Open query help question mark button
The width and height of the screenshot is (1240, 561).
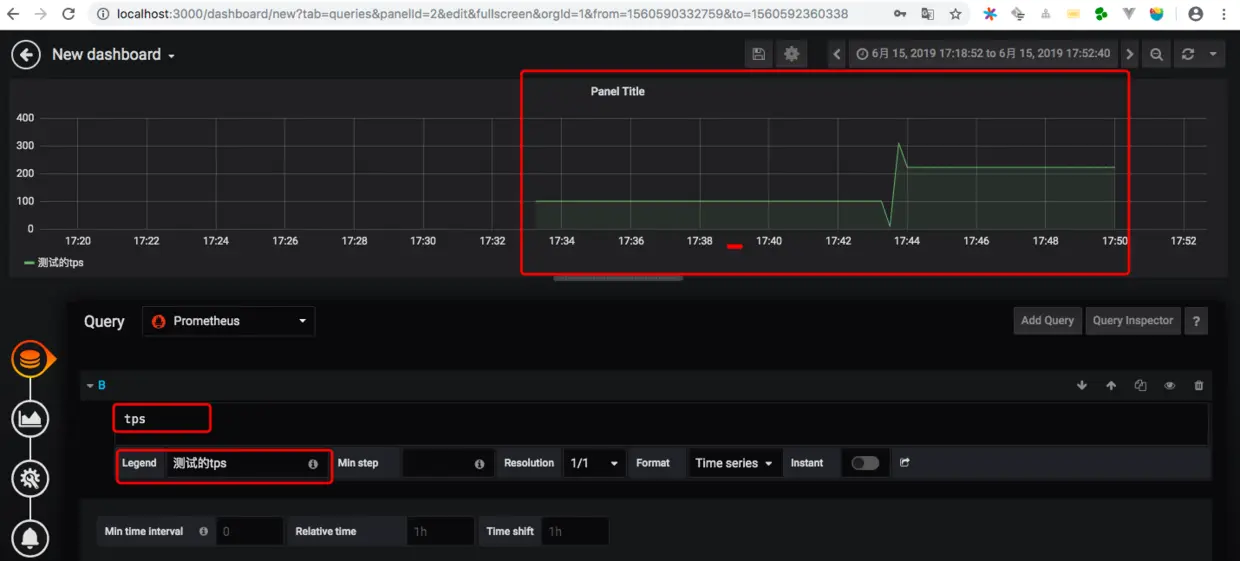coord(1196,321)
